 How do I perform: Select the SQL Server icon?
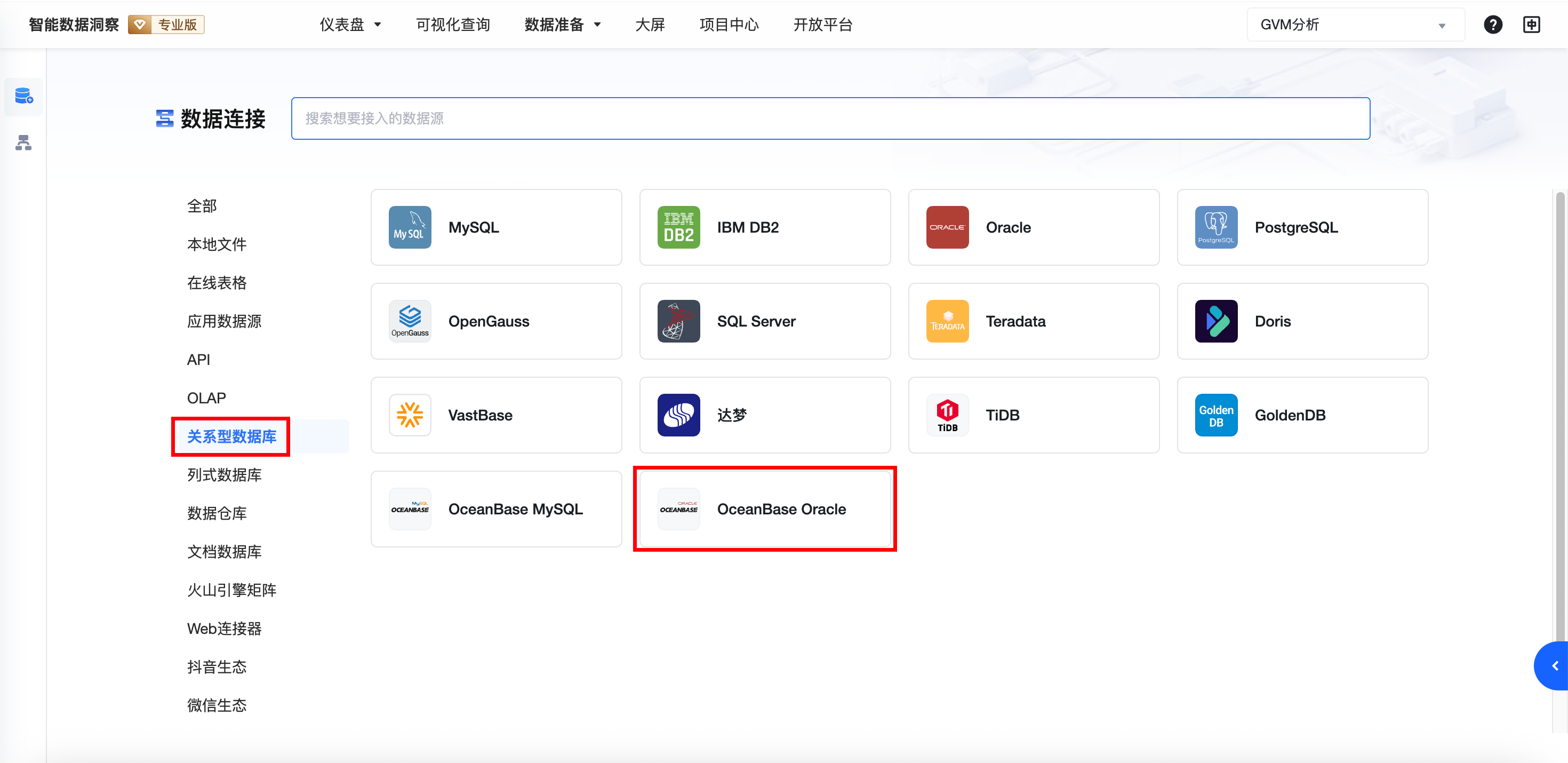click(678, 321)
